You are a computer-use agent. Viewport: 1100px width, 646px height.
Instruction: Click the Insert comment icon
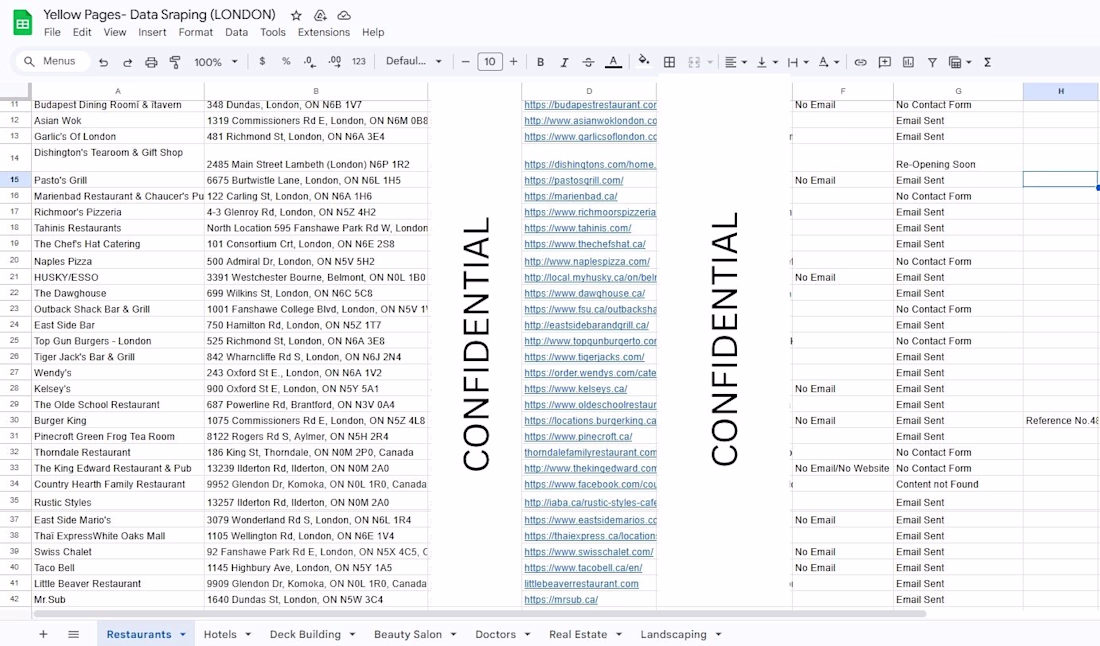tap(885, 62)
